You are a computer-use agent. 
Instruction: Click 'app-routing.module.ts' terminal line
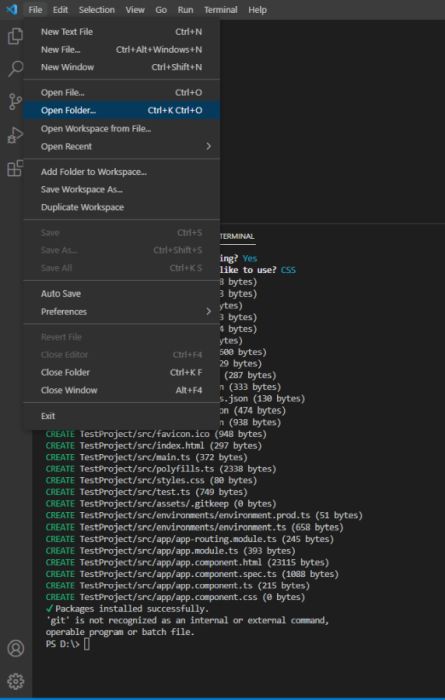[190, 539]
